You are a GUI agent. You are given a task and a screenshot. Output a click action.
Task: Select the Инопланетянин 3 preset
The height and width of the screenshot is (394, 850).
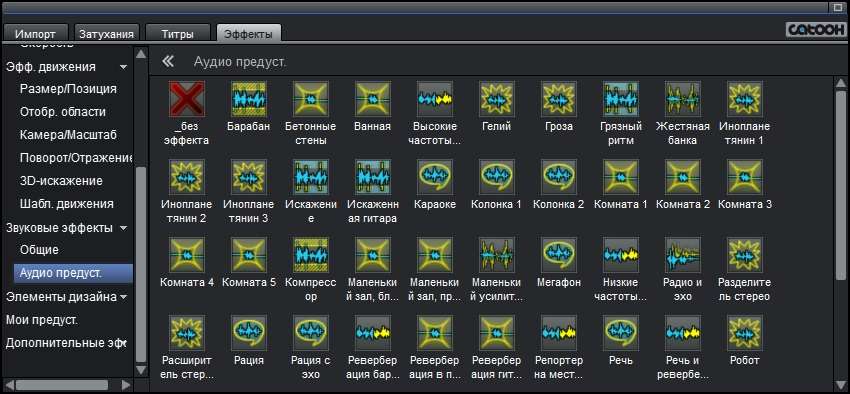[248, 177]
